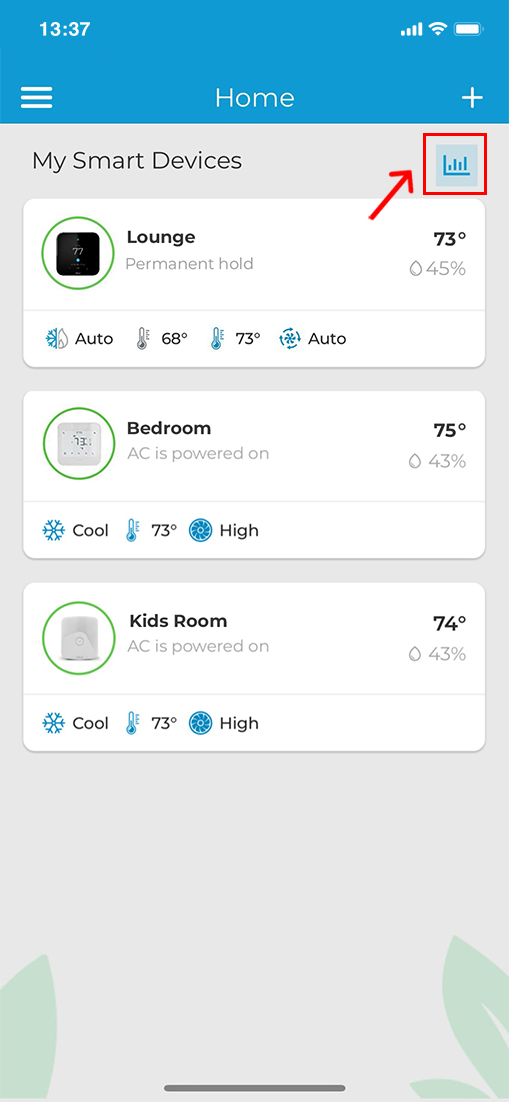
Task: Tap the Lounge Auto mode icon
Action: [56, 338]
